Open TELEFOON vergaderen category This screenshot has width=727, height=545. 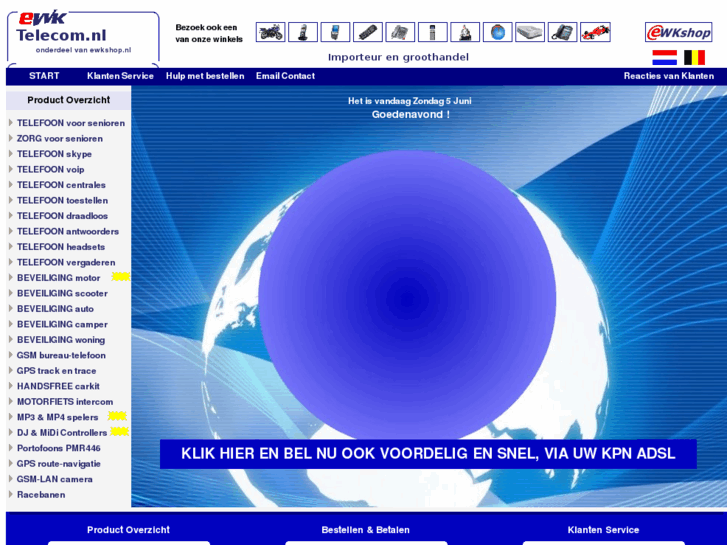click(66, 263)
